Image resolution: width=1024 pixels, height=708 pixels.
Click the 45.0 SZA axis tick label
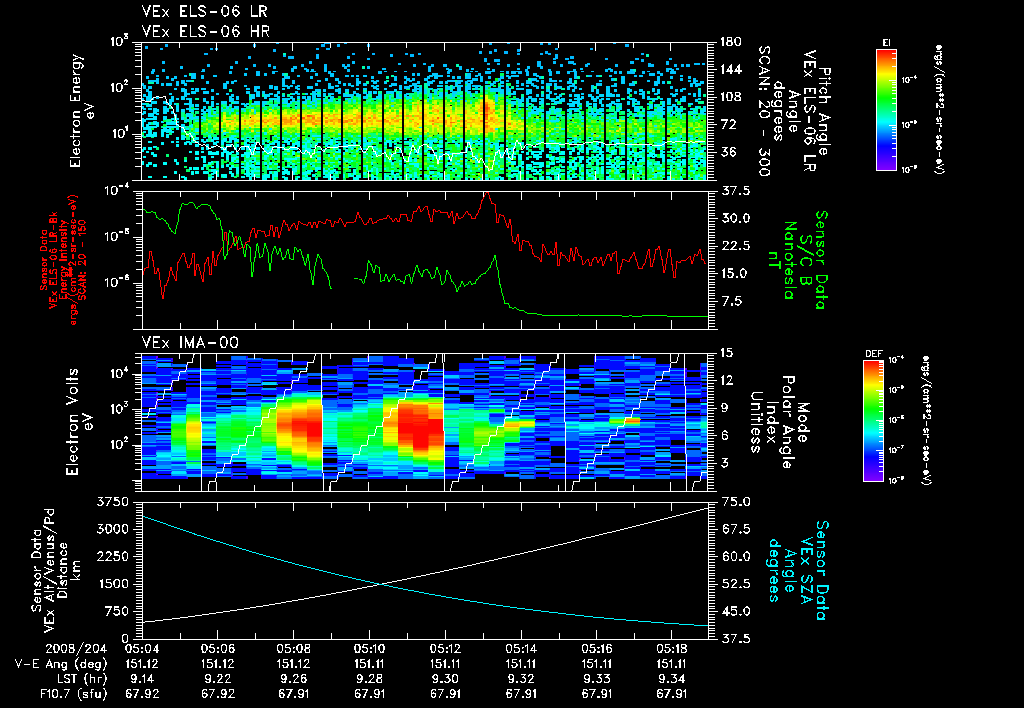click(735, 611)
